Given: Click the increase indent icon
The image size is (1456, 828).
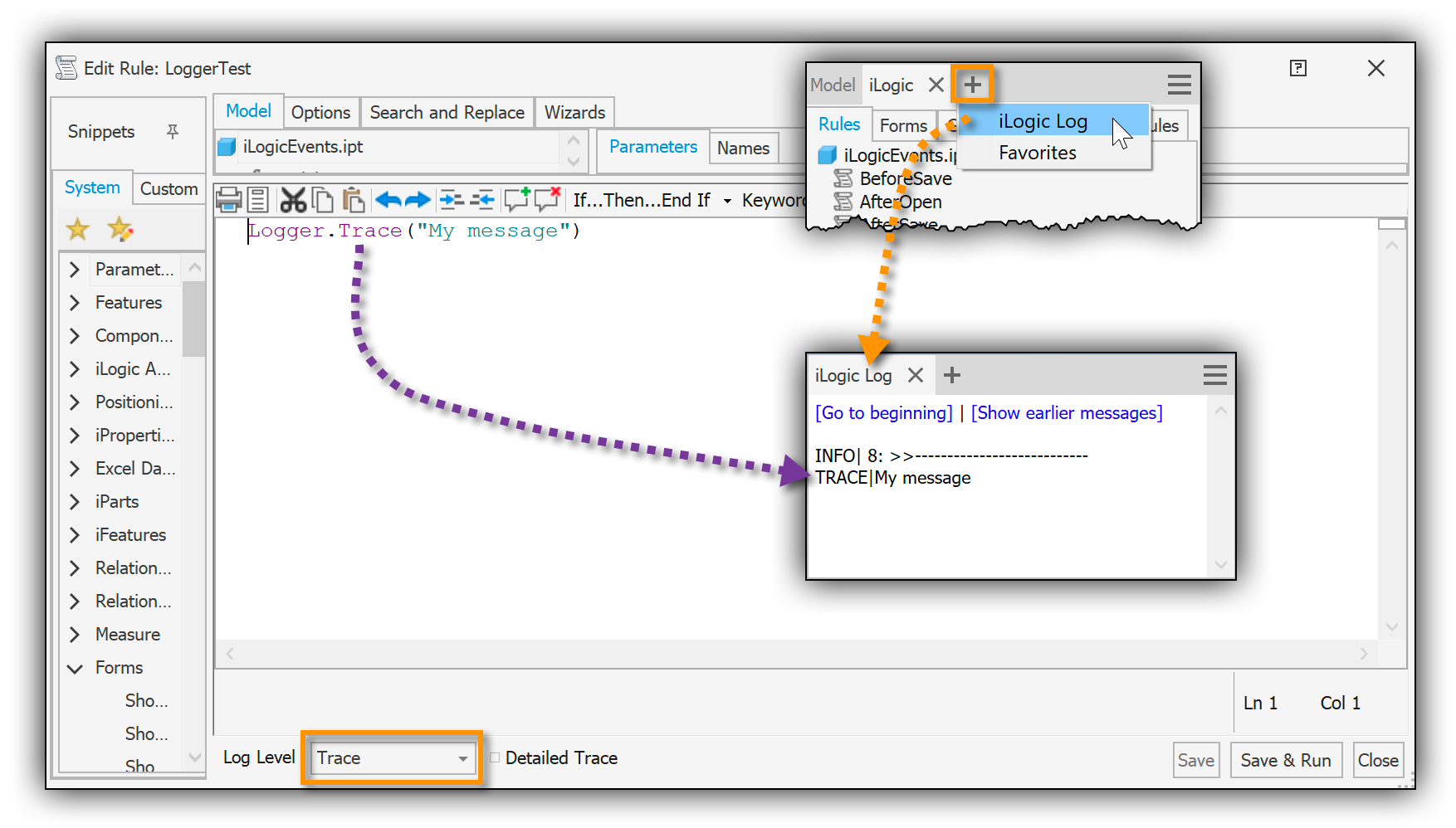Looking at the screenshot, I should pos(452,200).
